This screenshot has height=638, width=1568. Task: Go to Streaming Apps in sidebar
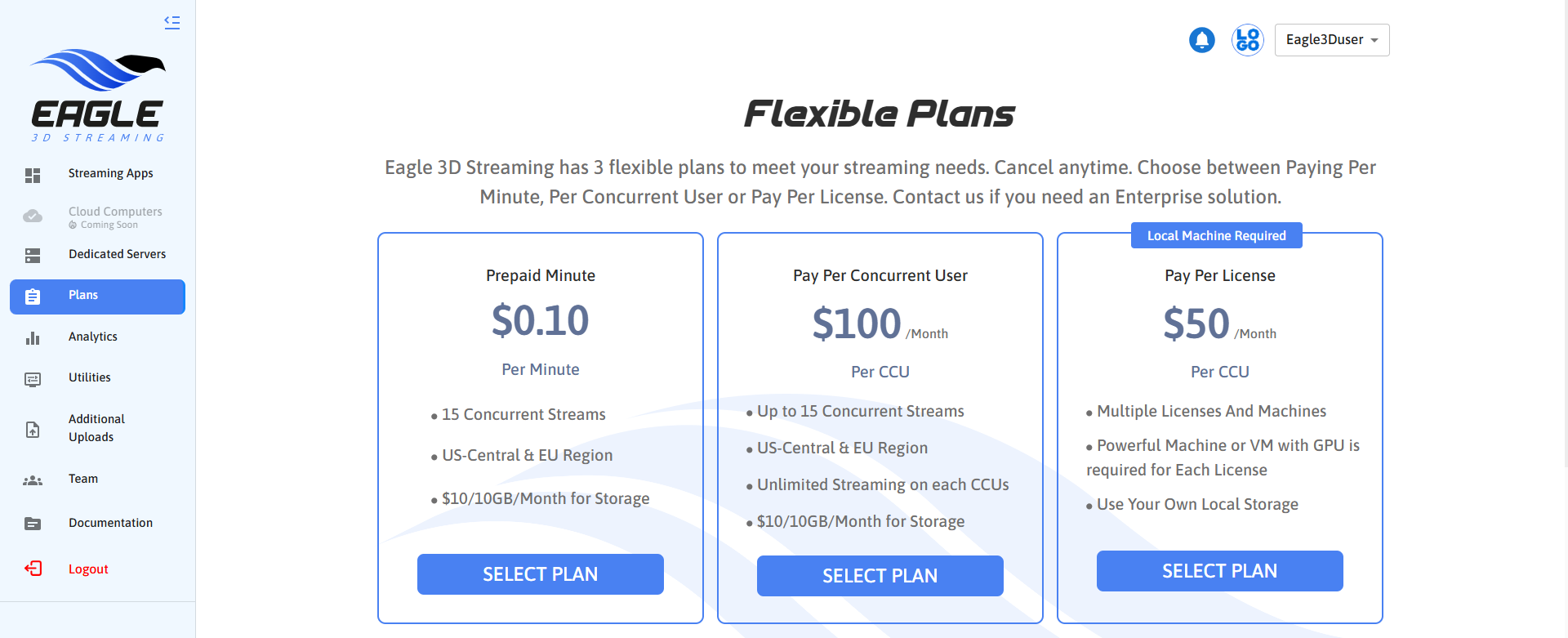[x=110, y=173]
